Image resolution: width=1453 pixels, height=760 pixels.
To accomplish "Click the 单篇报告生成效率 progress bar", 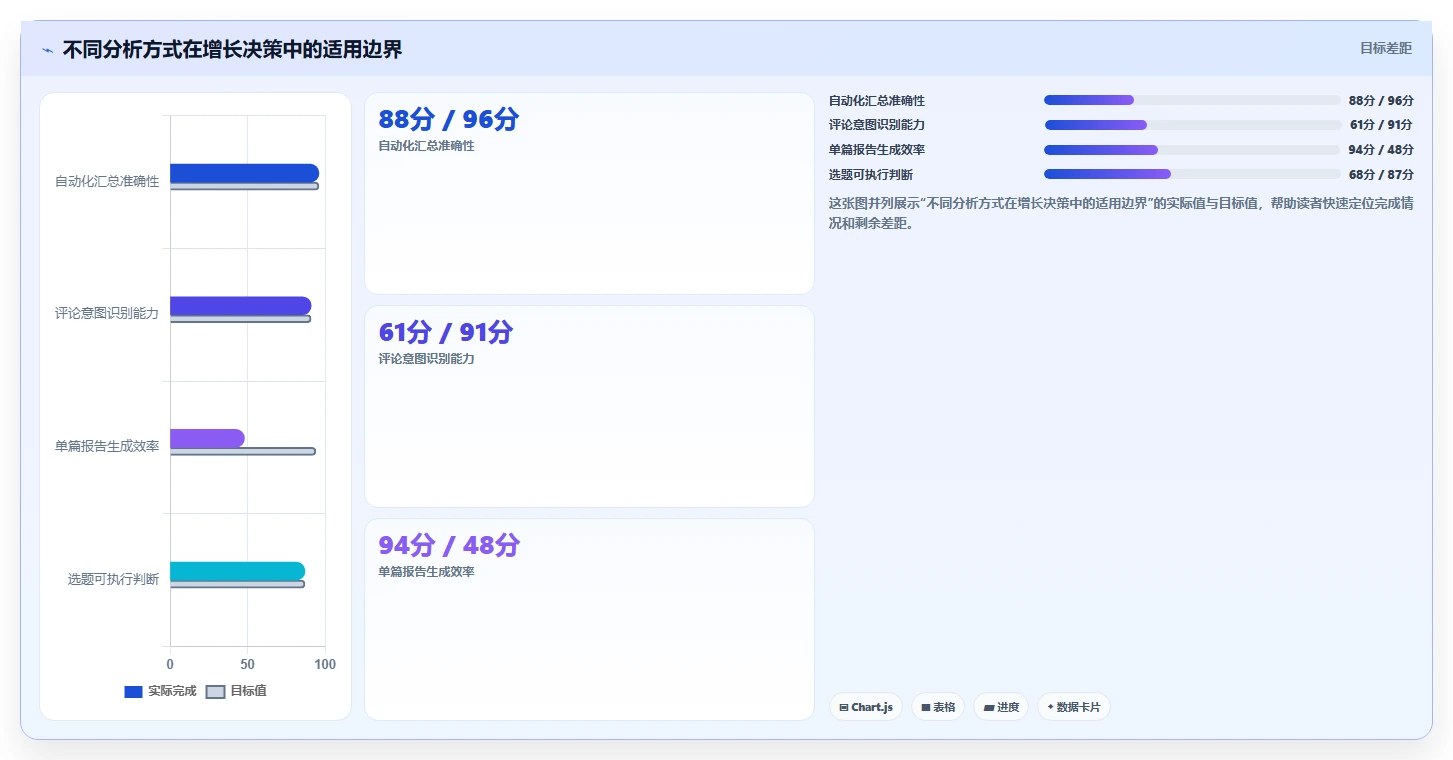I will (x=1192, y=150).
